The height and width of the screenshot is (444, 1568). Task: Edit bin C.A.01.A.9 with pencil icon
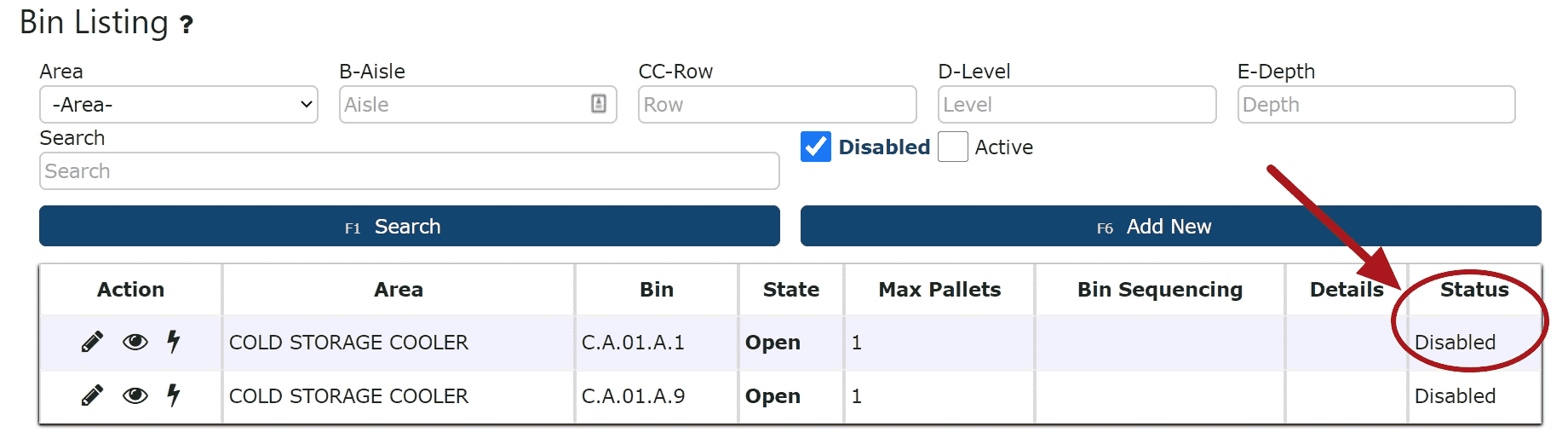click(x=92, y=395)
